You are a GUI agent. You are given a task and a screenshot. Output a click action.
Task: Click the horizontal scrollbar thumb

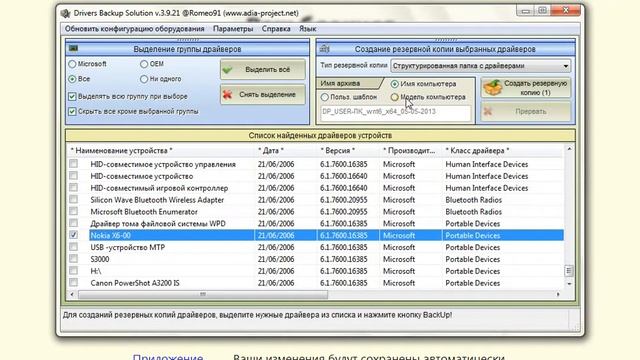(x=203, y=294)
